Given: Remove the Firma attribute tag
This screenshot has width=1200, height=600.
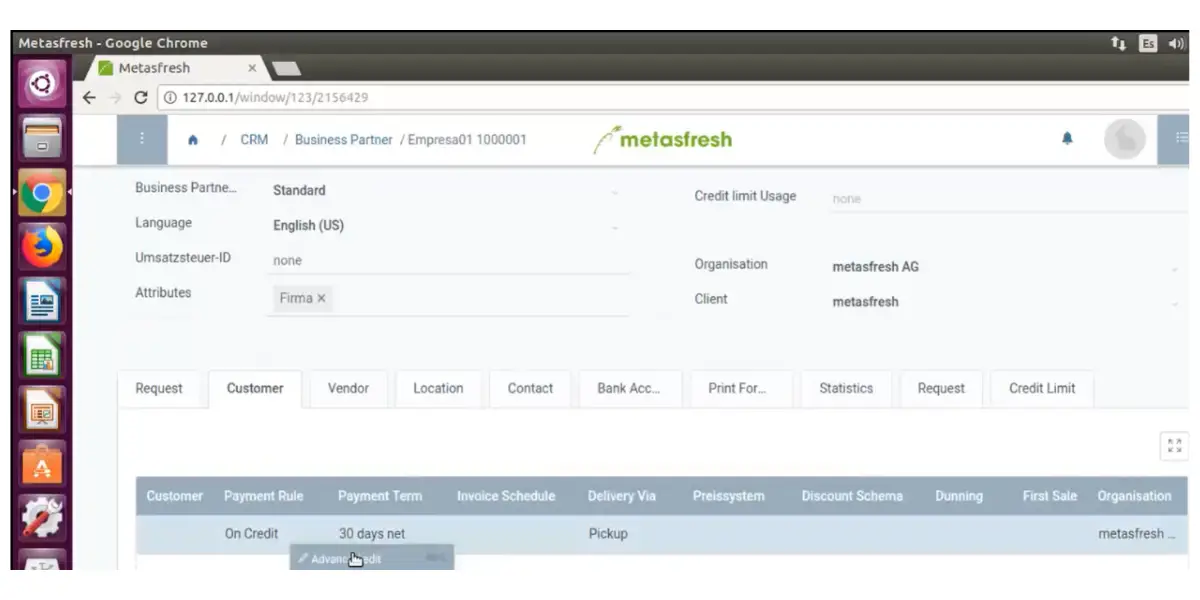Looking at the screenshot, I should pyautogui.click(x=321, y=298).
